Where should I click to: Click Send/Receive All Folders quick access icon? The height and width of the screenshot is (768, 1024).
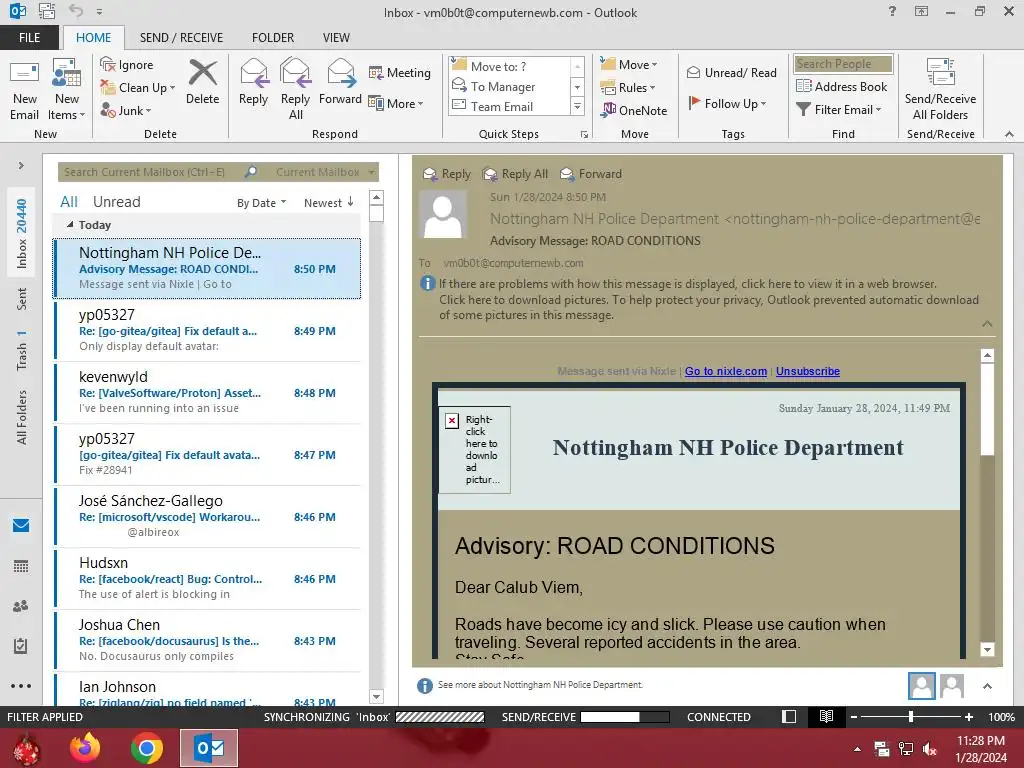(46, 11)
